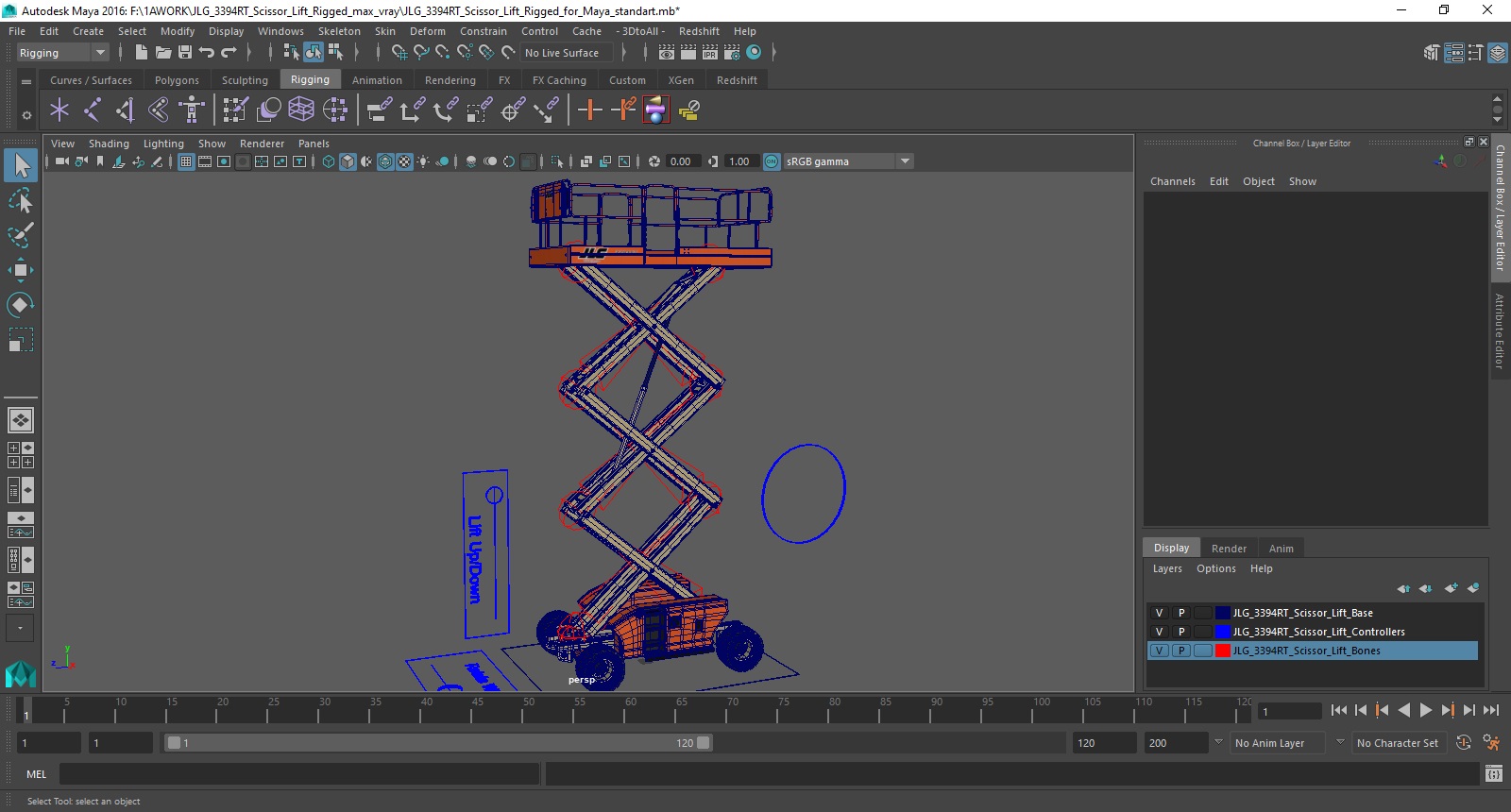Click the Create Cluster shelf icon
This screenshot has width=1511, height=812.
pyautogui.click(x=335, y=110)
